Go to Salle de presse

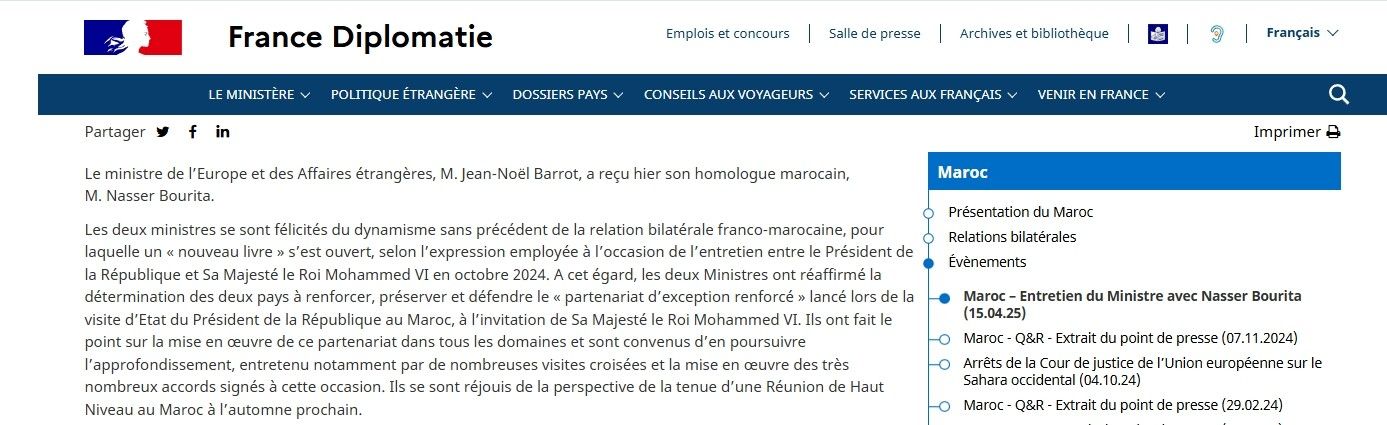click(x=874, y=33)
